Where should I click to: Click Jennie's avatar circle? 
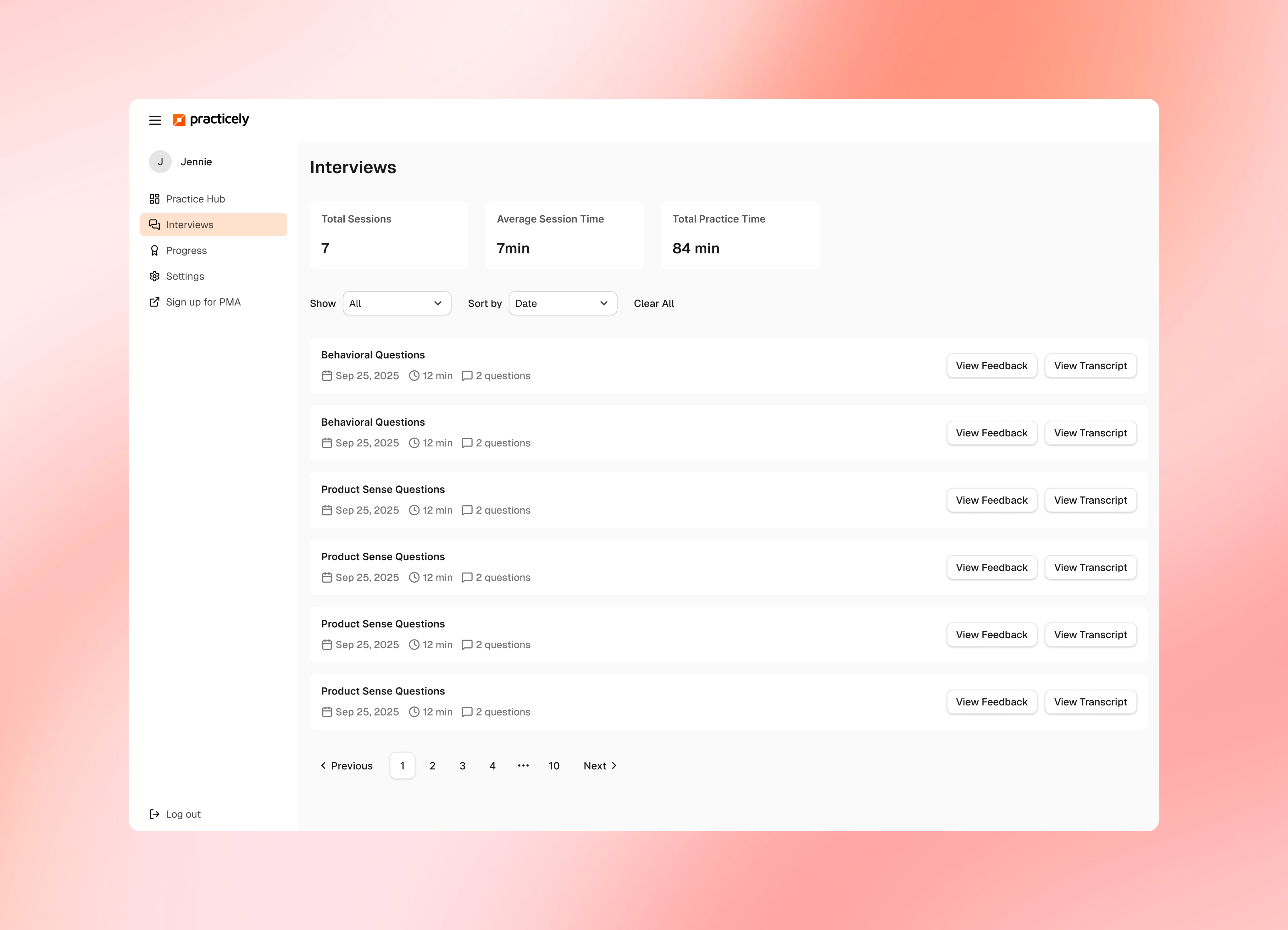click(x=160, y=162)
